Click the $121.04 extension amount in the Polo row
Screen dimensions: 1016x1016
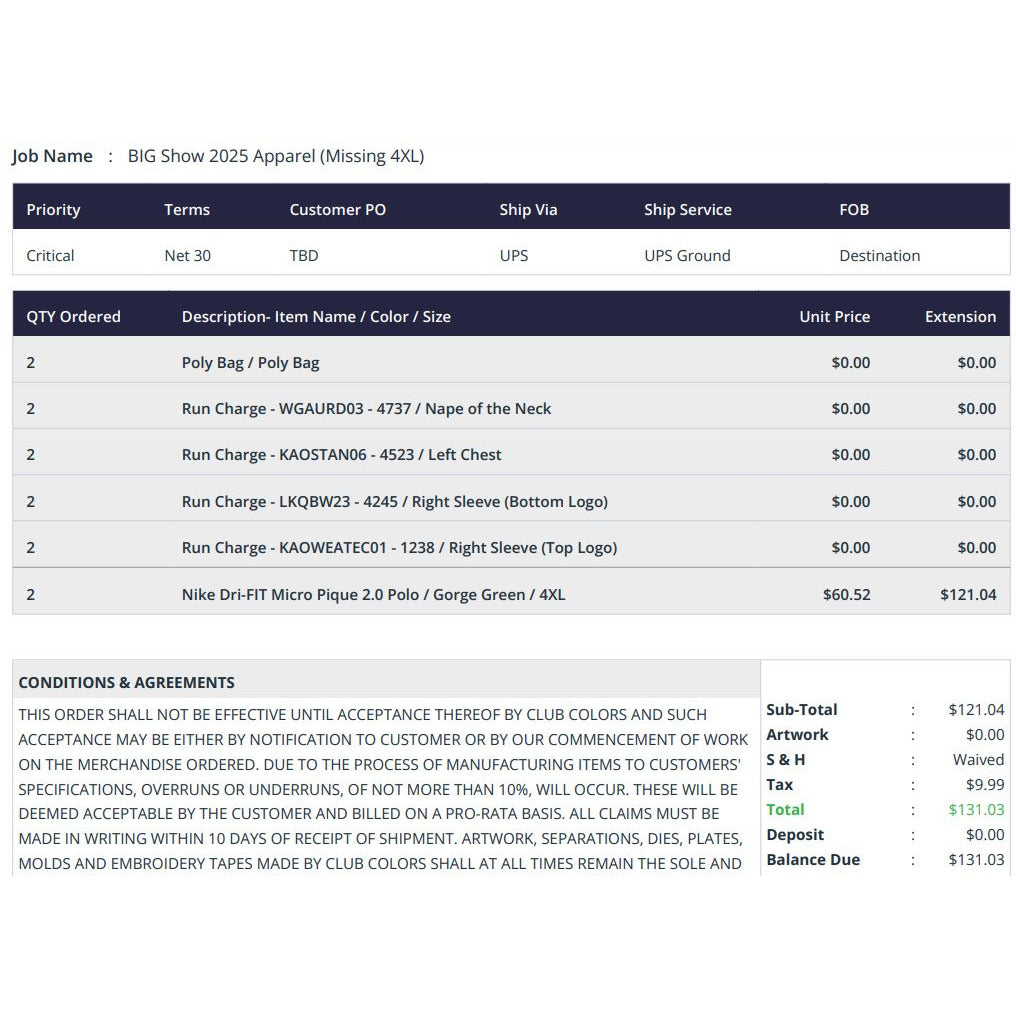[x=968, y=594]
